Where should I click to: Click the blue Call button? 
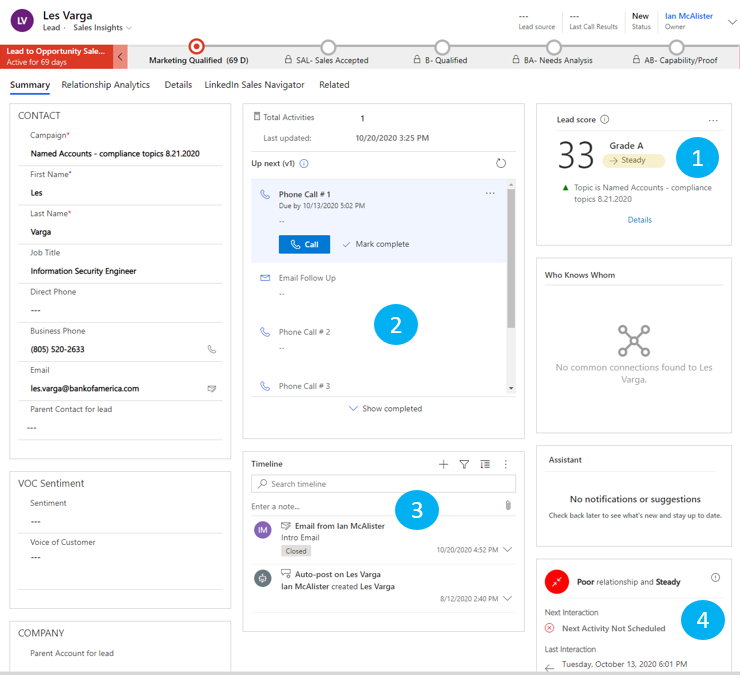pos(304,244)
